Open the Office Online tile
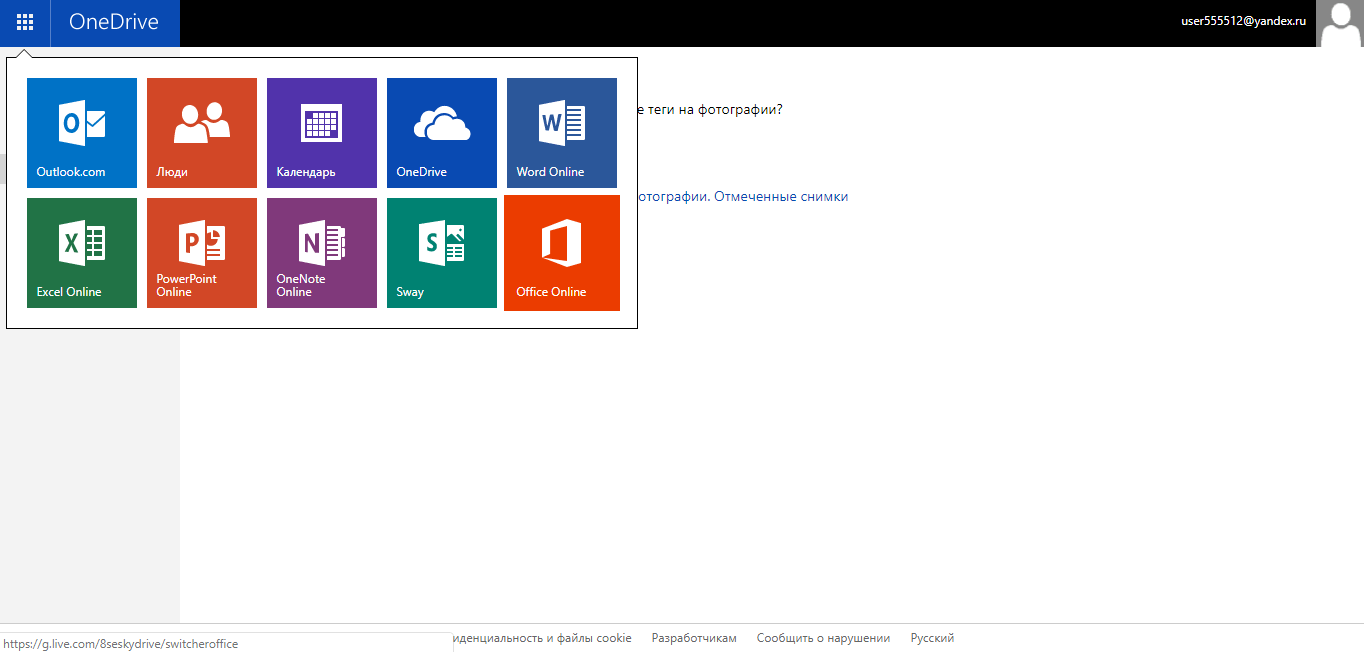1364x652 pixels. tap(562, 253)
